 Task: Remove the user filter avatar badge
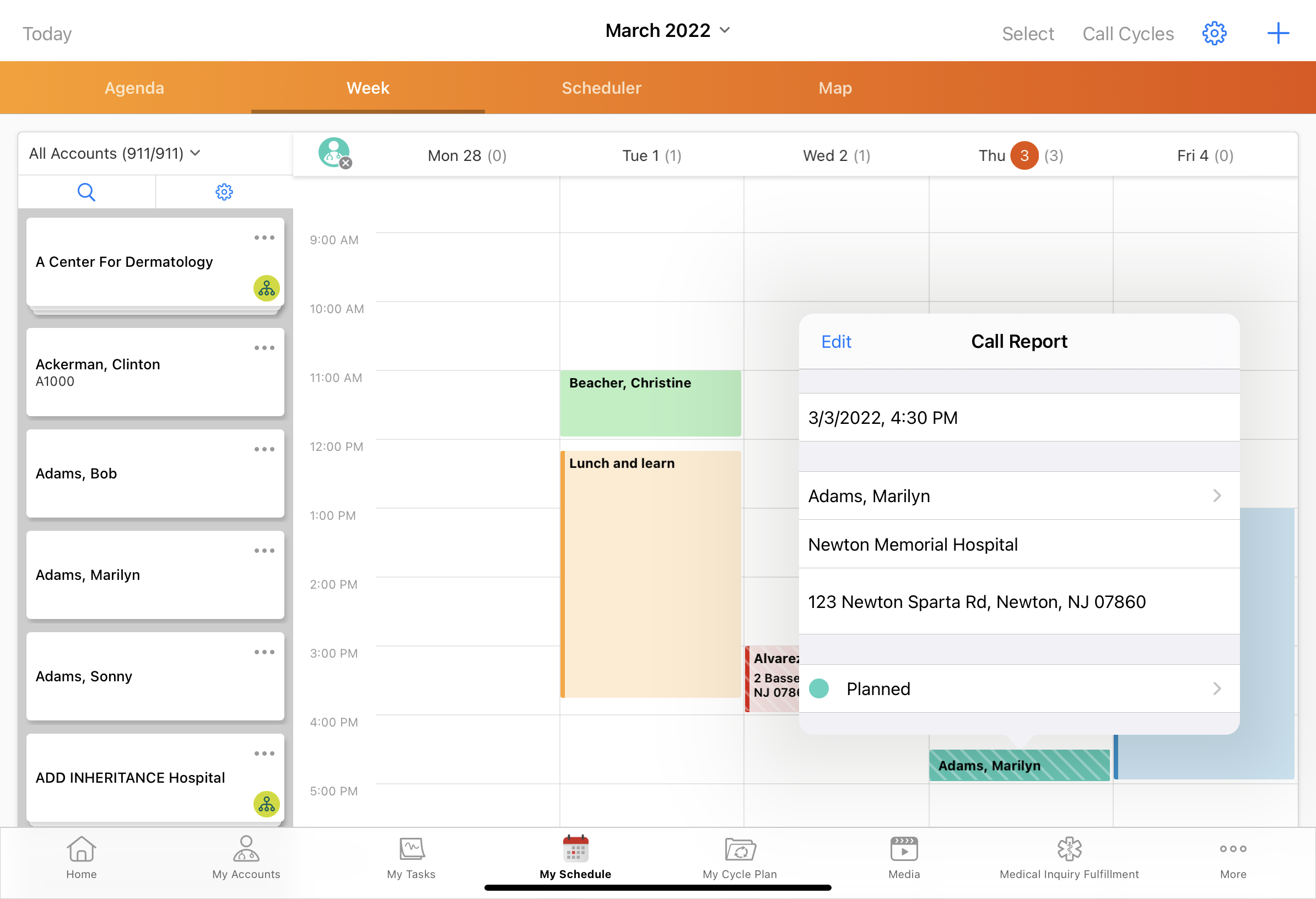point(346,163)
